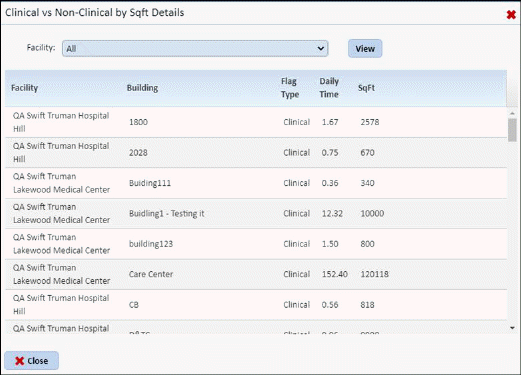Click facility name in 1800 row
This screenshot has width=521, height=375.
pos(61,122)
